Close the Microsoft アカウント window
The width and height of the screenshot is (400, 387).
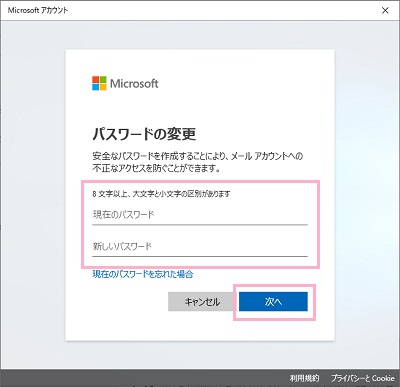[x=385, y=10]
